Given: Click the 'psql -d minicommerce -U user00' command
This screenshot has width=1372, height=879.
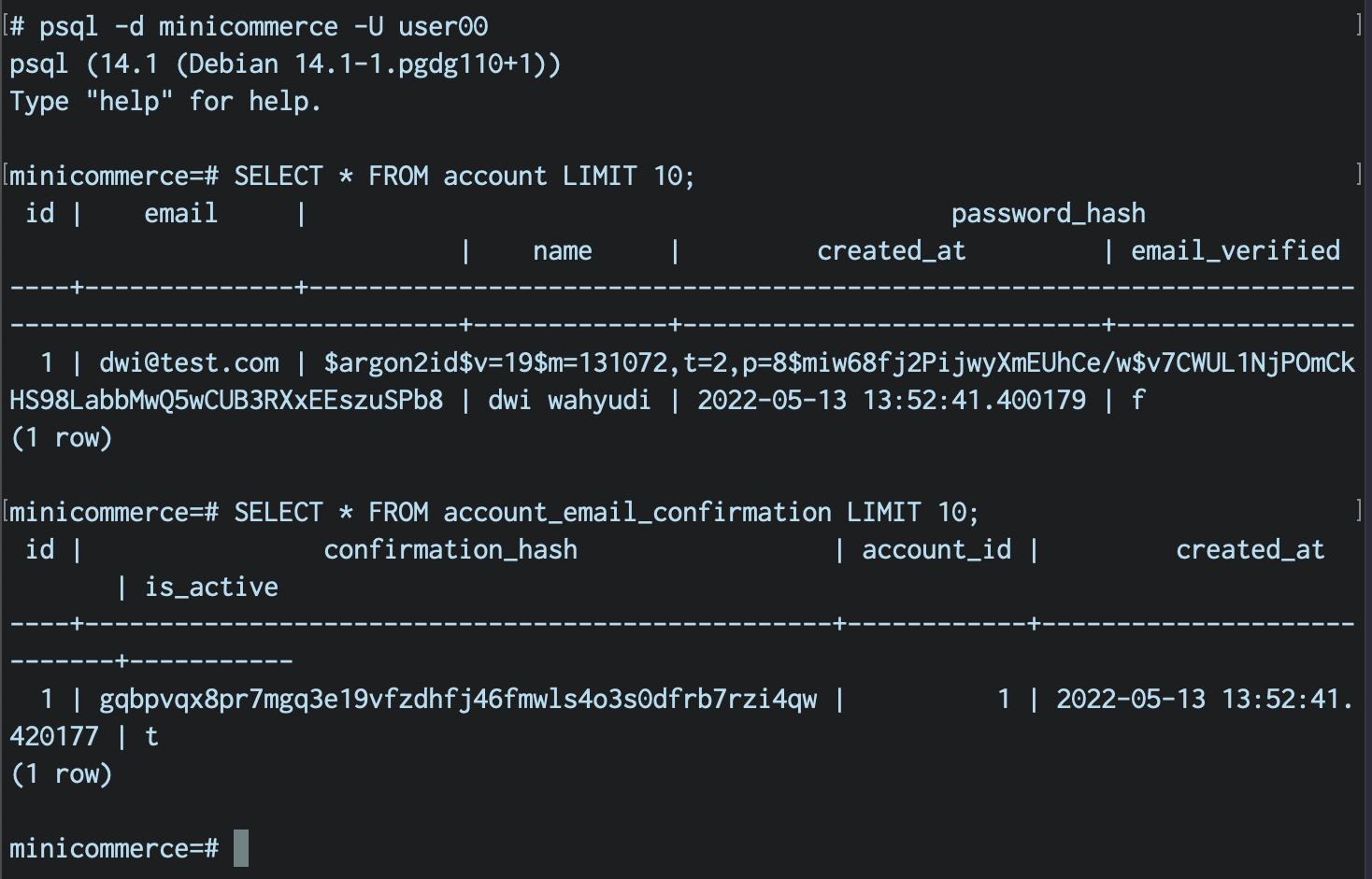Looking at the screenshot, I should (263, 26).
